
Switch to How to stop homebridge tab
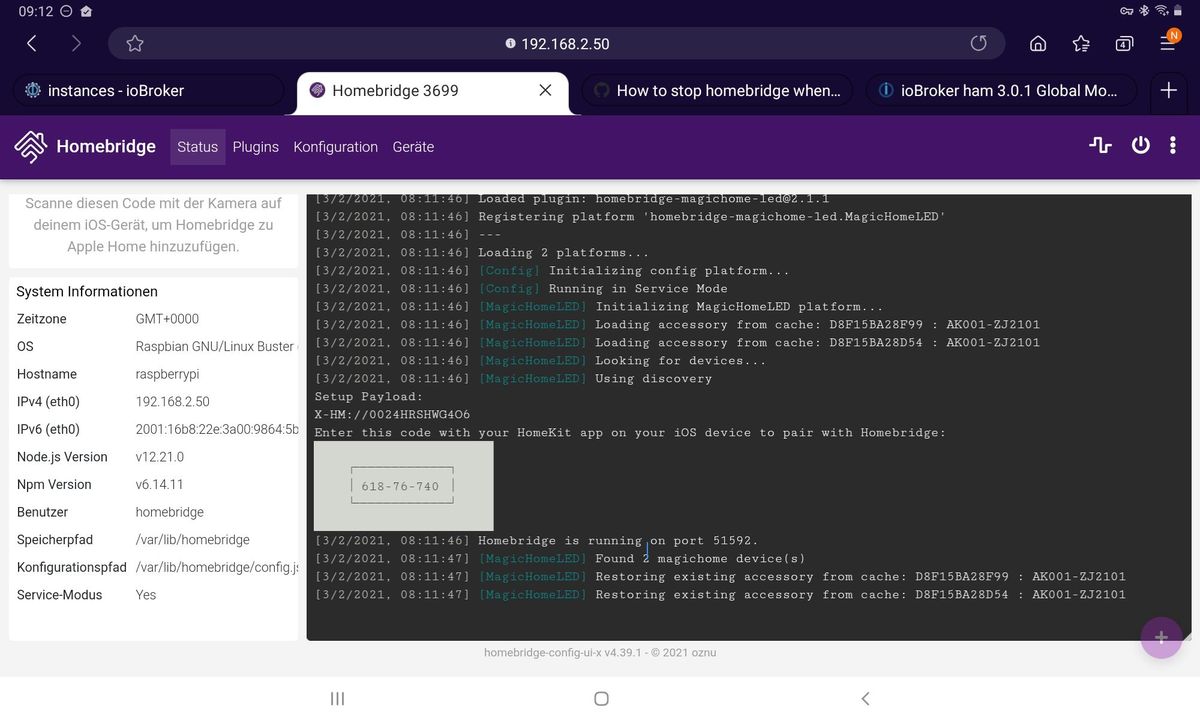(x=717, y=90)
